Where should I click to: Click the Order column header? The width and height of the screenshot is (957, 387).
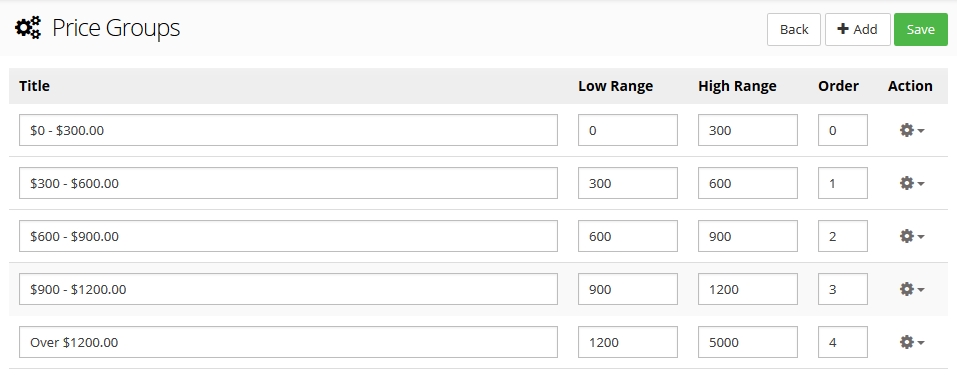point(838,86)
